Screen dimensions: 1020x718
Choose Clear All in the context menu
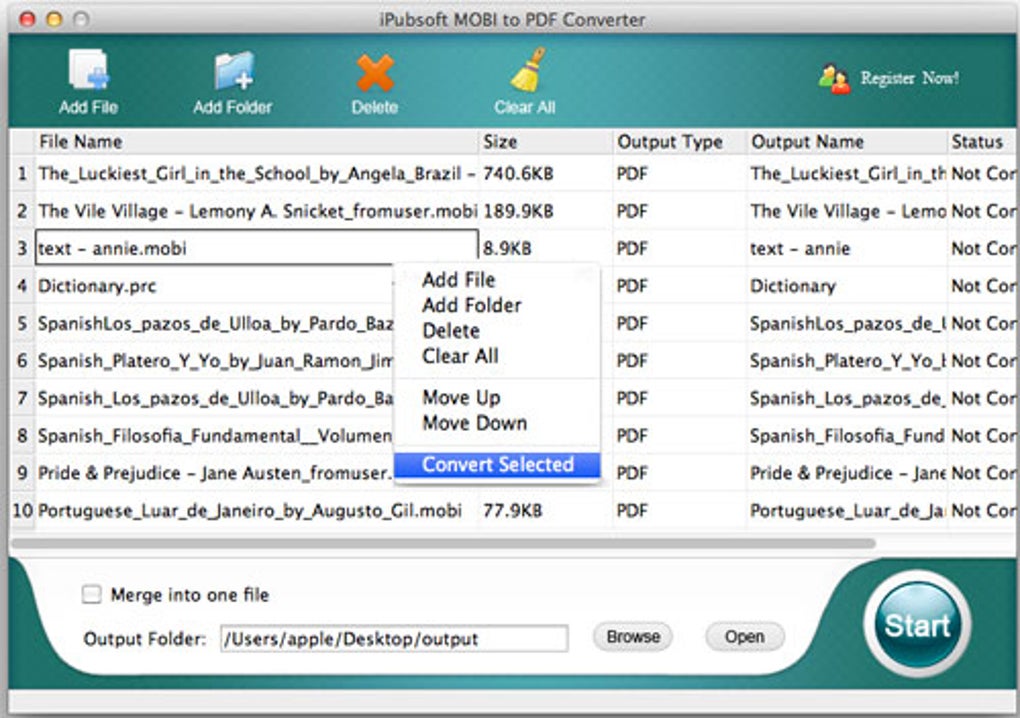460,356
